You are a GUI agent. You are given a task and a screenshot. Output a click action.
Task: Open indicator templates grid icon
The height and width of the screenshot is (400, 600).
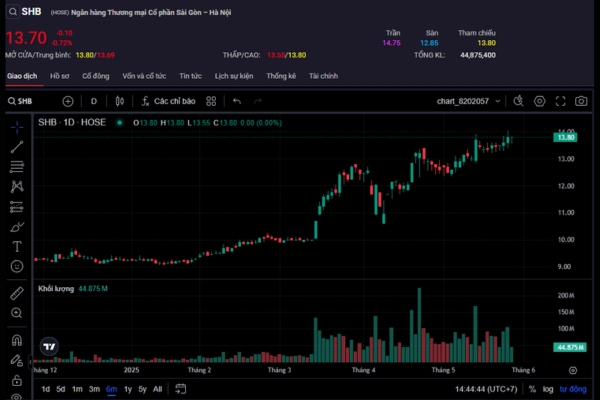(x=211, y=101)
